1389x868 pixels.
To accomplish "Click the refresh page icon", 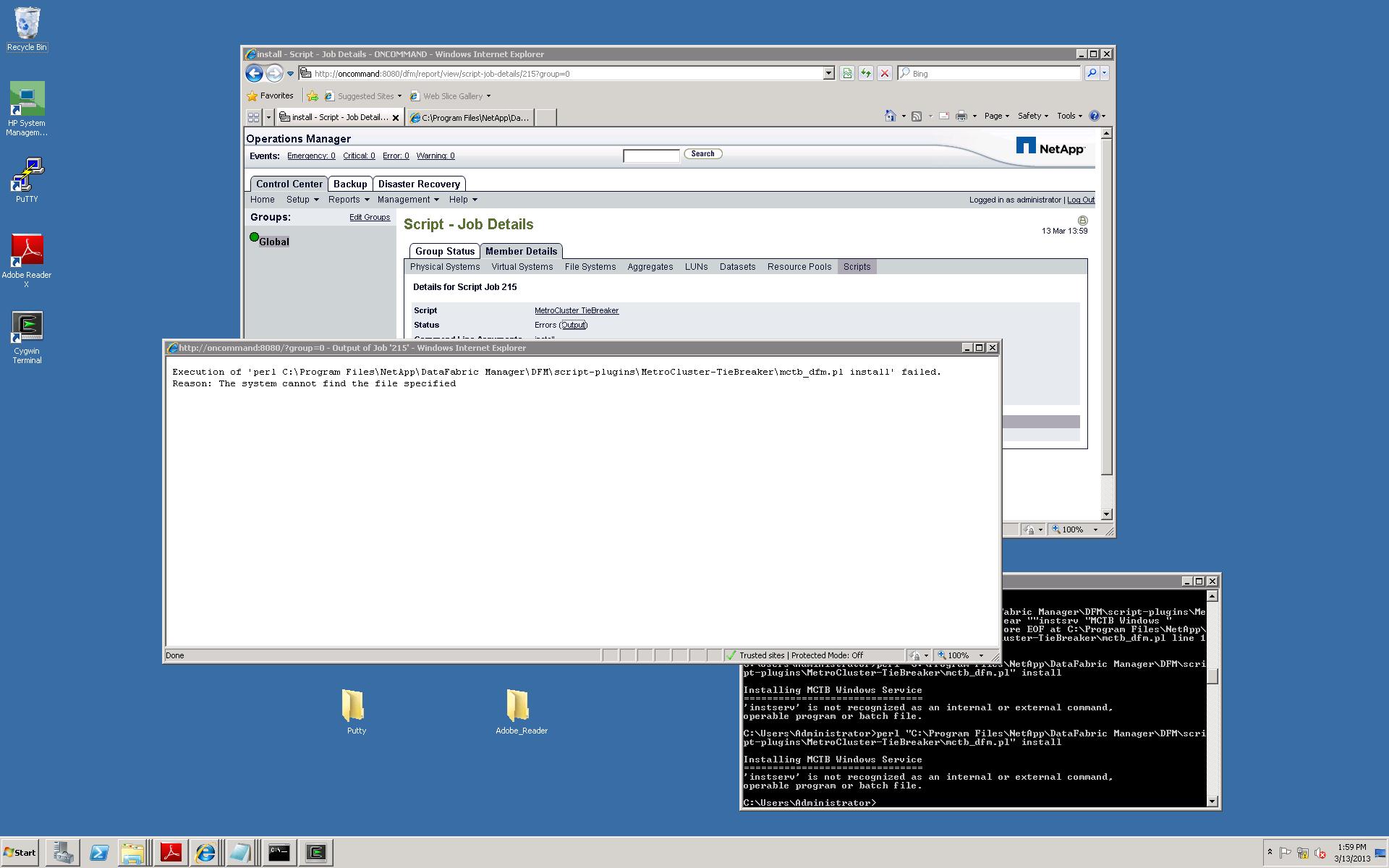I will tap(865, 73).
